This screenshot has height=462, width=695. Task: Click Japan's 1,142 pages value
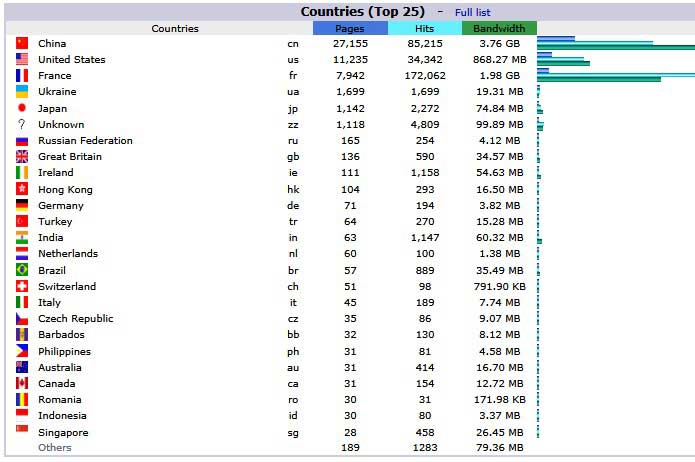click(x=350, y=109)
